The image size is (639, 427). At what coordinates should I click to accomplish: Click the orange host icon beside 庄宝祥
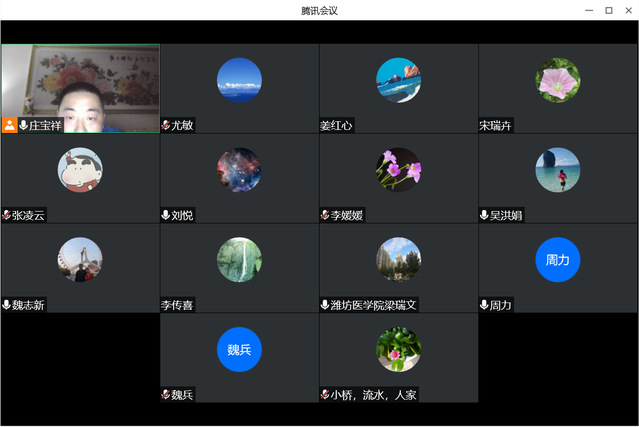click(9, 126)
